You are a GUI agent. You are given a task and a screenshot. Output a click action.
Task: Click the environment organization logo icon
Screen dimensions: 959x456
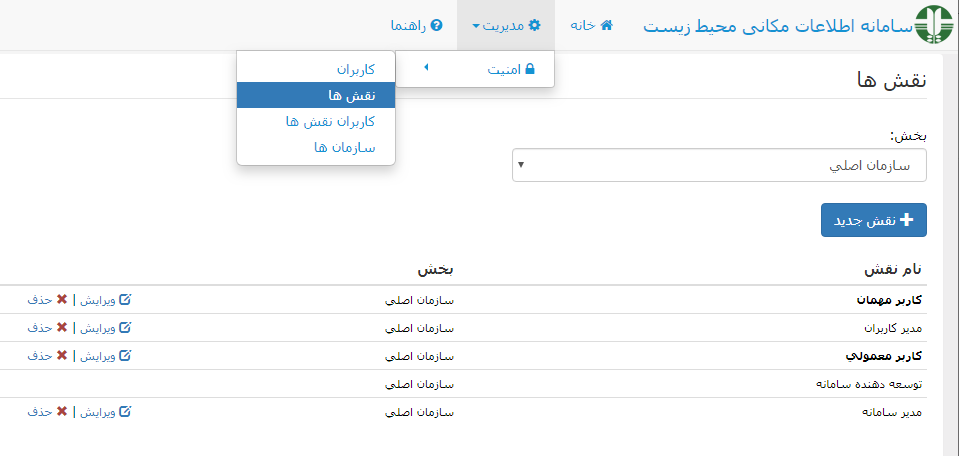coord(933,24)
